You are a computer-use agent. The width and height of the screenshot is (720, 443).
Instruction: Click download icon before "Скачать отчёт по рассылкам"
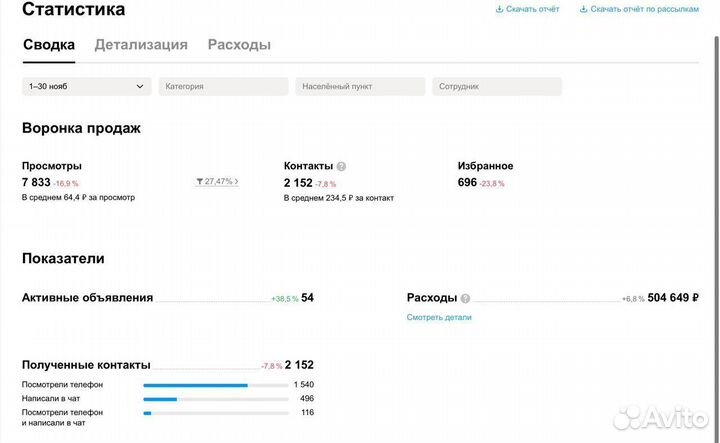coord(583,9)
